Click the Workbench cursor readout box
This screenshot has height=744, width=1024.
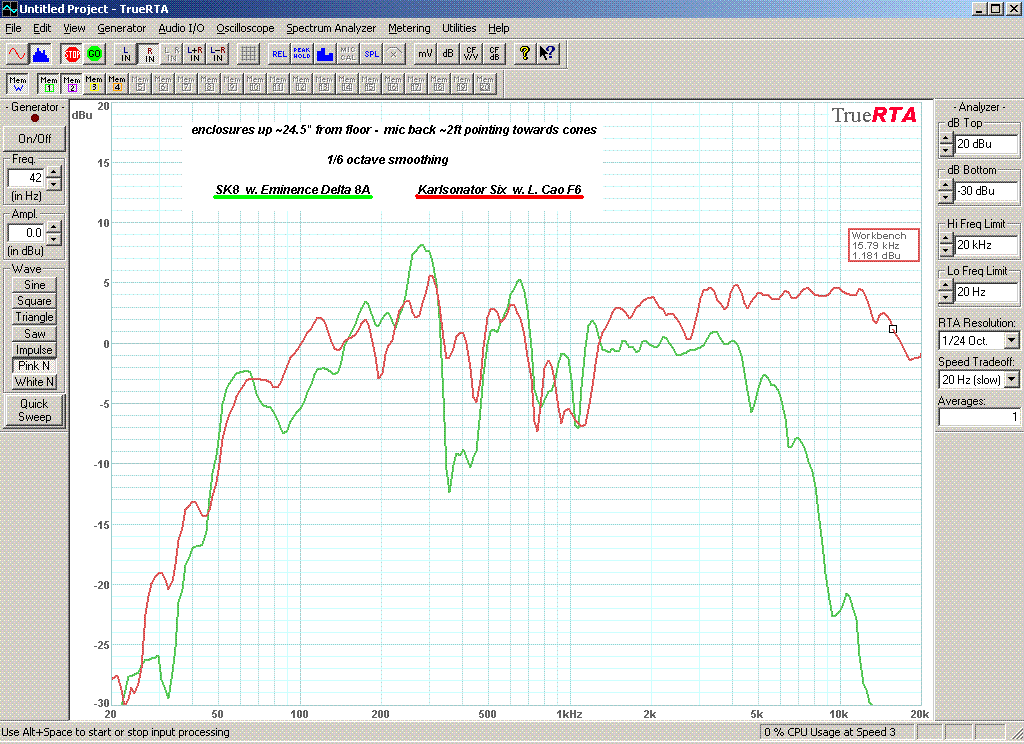(884, 245)
